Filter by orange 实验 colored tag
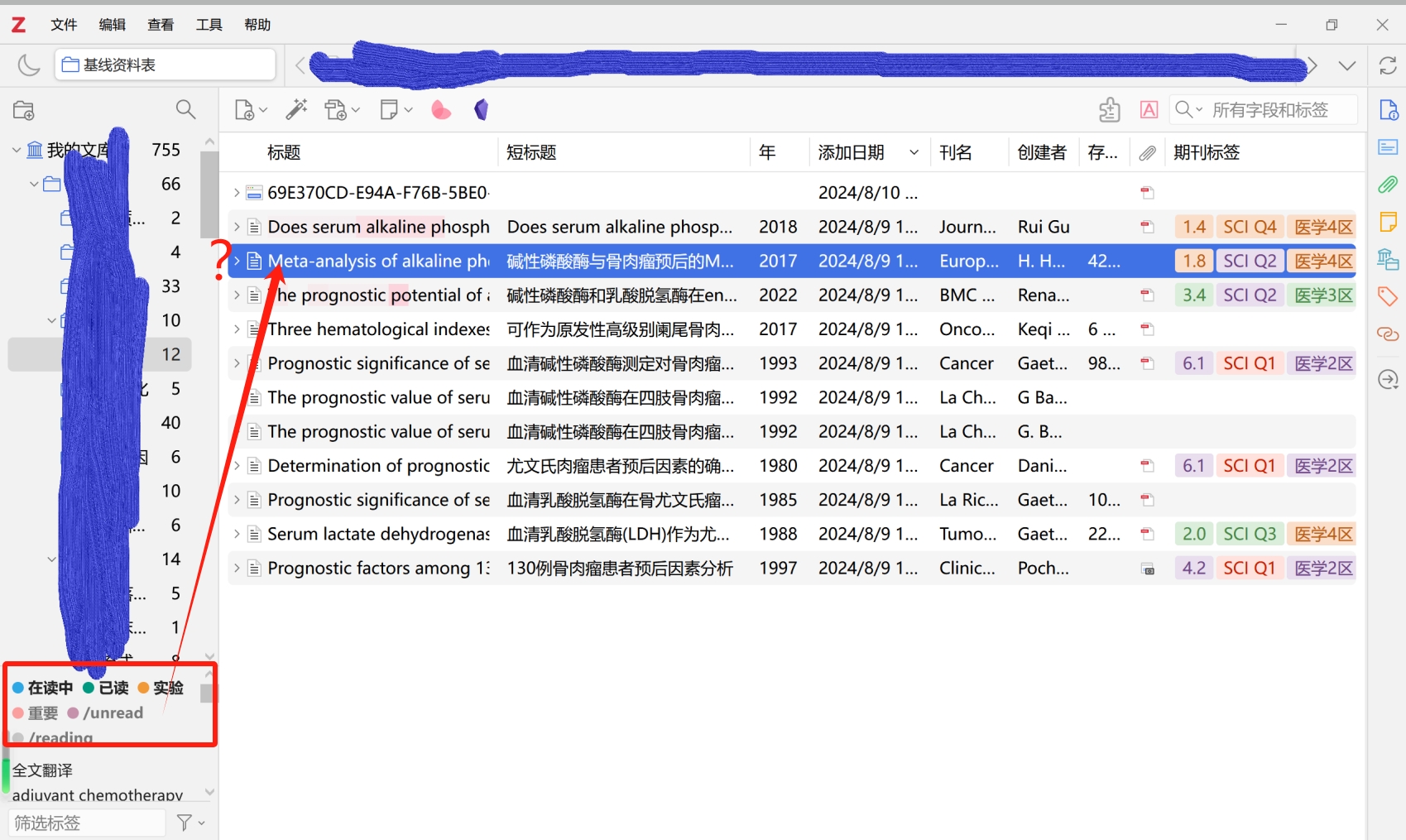1406x840 pixels. [x=161, y=688]
